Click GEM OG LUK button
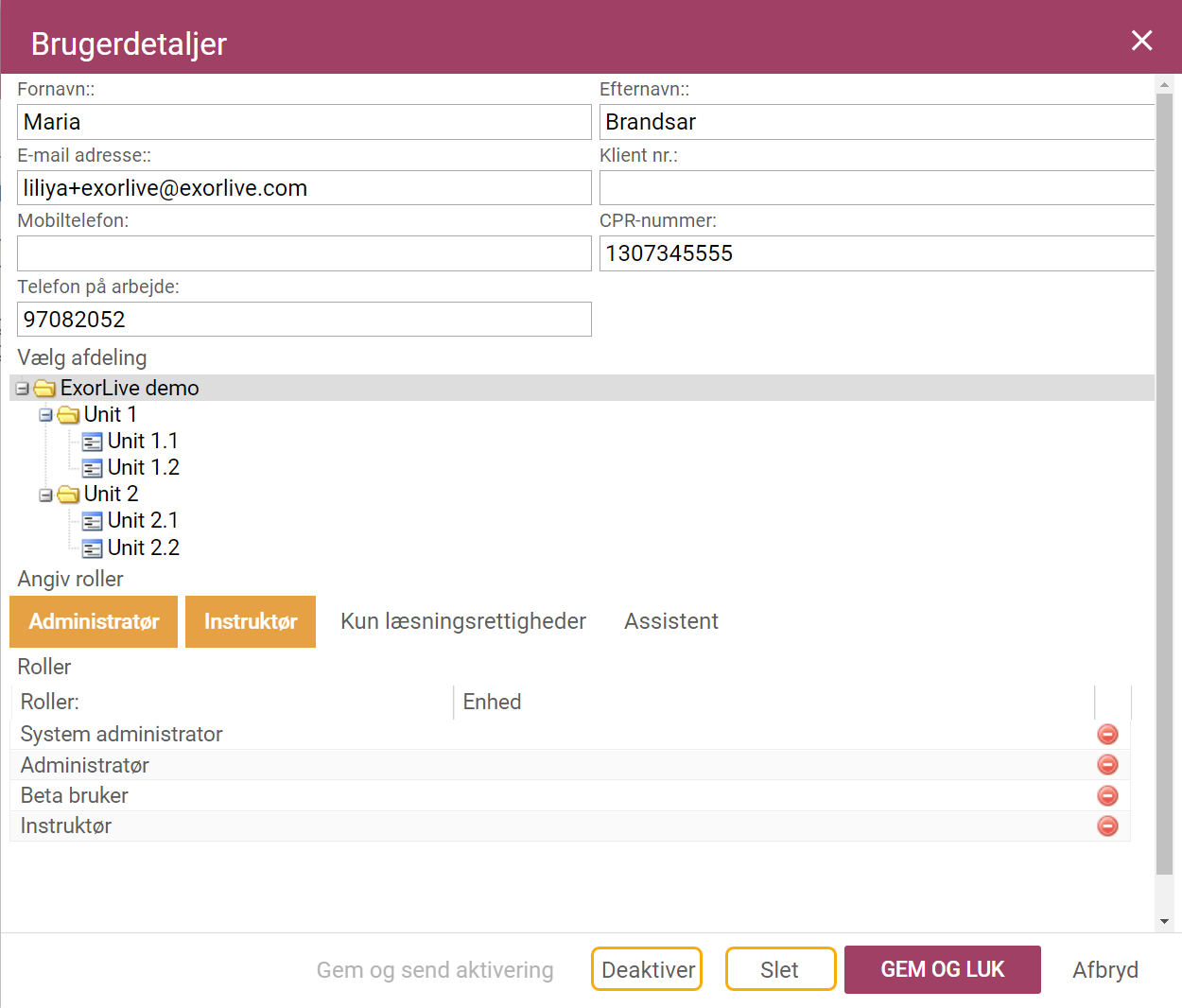Image resolution: width=1182 pixels, height=1008 pixels. point(943,969)
